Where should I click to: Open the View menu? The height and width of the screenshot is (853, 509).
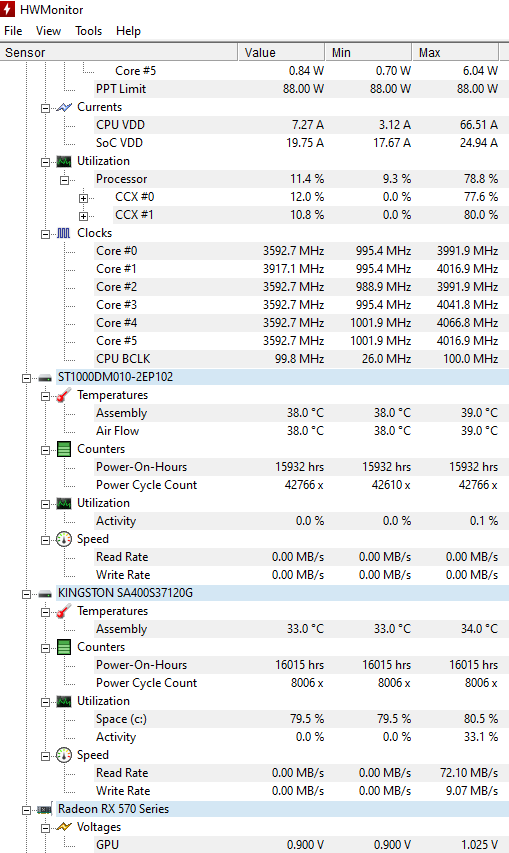[48, 31]
